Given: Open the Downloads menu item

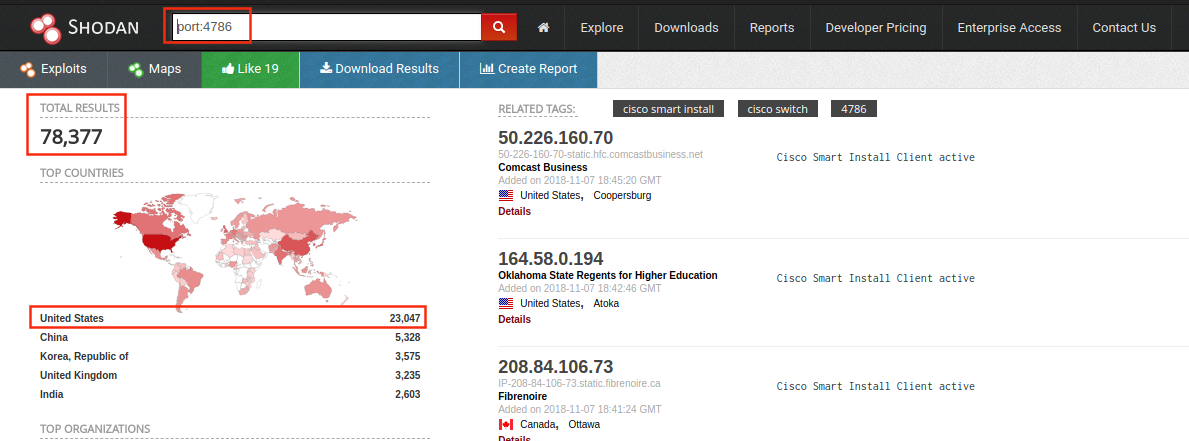Looking at the screenshot, I should [x=686, y=27].
